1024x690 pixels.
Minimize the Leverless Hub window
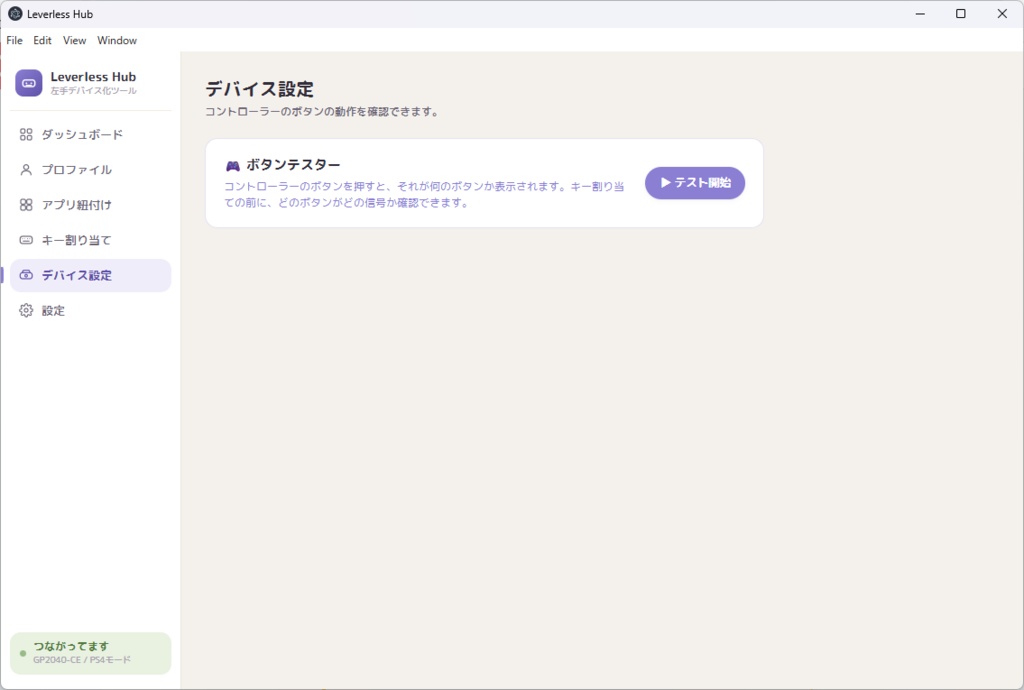(920, 14)
